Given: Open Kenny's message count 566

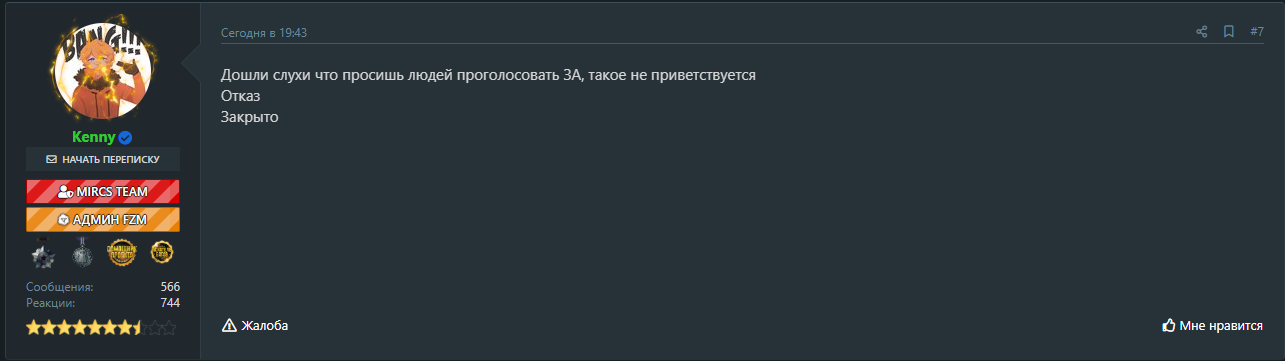Looking at the screenshot, I should tap(170, 287).
